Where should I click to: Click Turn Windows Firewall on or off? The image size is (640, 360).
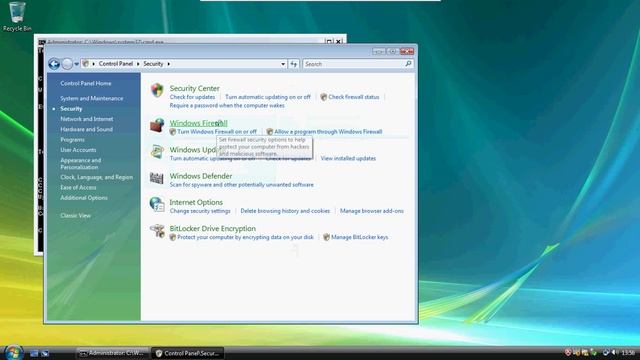click(x=217, y=132)
